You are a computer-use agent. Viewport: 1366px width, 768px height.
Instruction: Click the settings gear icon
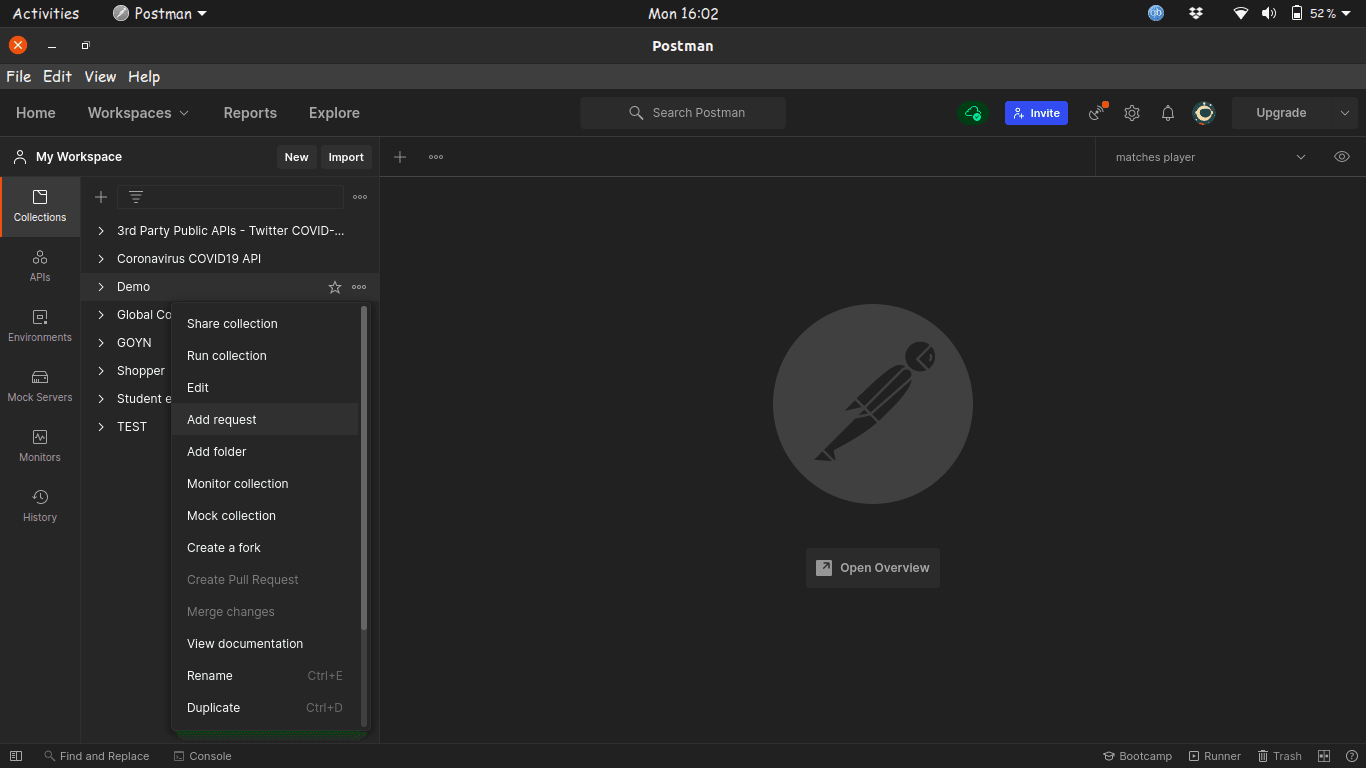pos(1132,113)
